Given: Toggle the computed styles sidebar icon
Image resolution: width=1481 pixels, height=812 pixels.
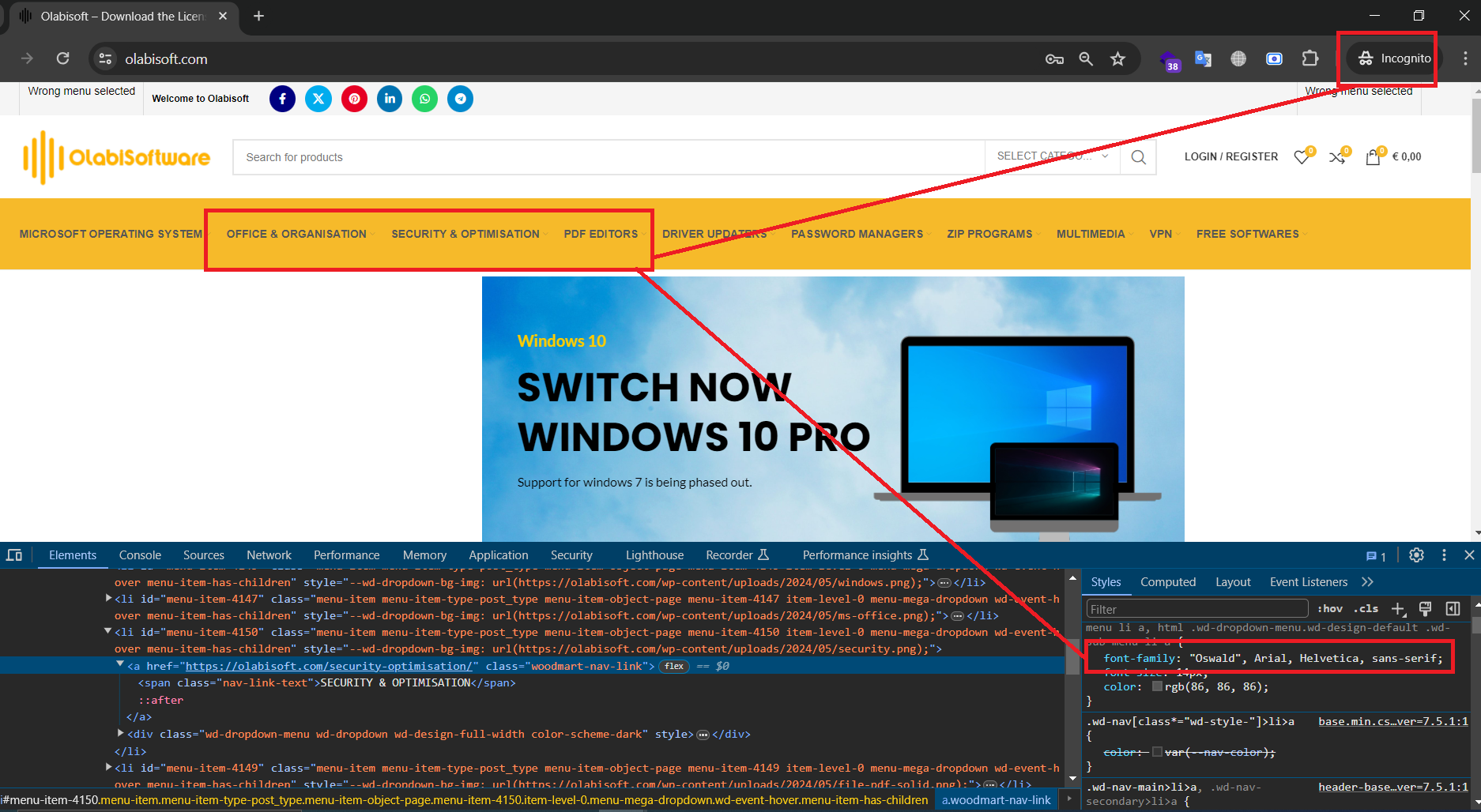Looking at the screenshot, I should pyautogui.click(x=1453, y=608).
